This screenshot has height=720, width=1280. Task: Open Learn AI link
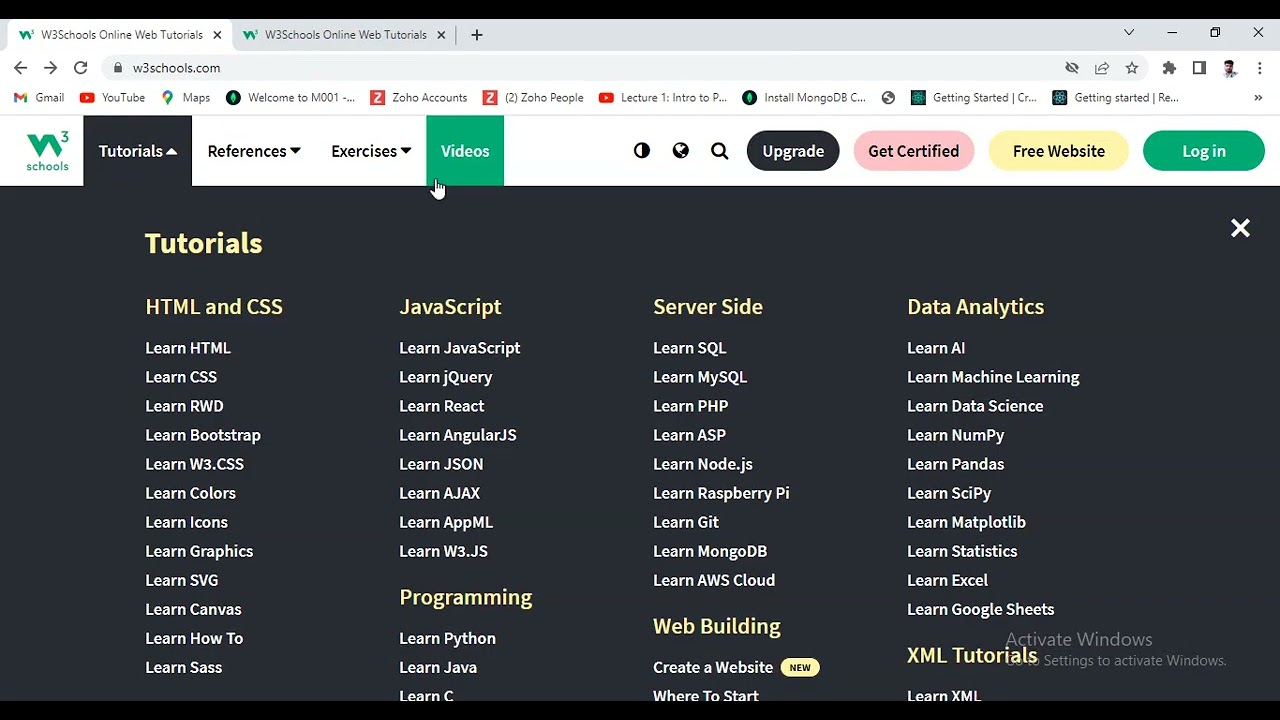(936, 348)
